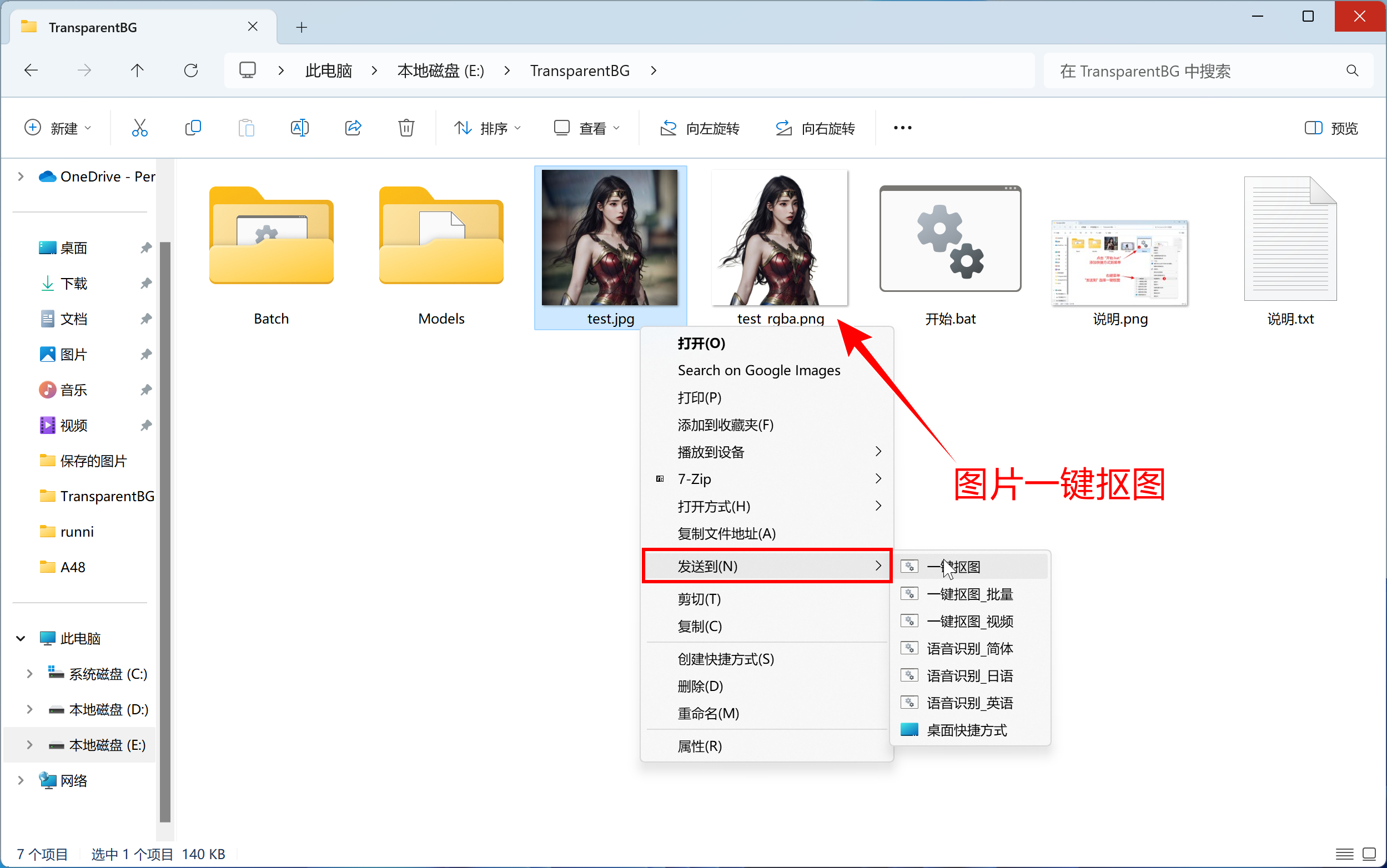The width and height of the screenshot is (1387, 868).
Task: Choose 复制文件地址(A) in context menu
Action: pos(767,533)
